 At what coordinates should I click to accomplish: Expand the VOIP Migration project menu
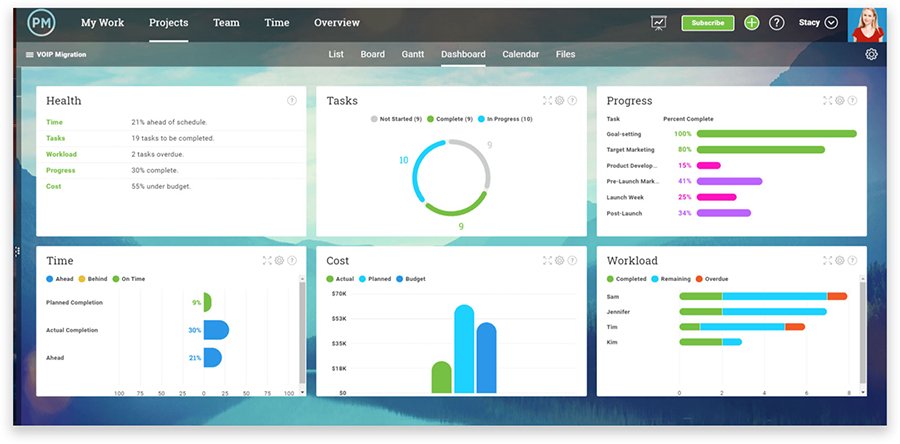pyautogui.click(x=55, y=55)
